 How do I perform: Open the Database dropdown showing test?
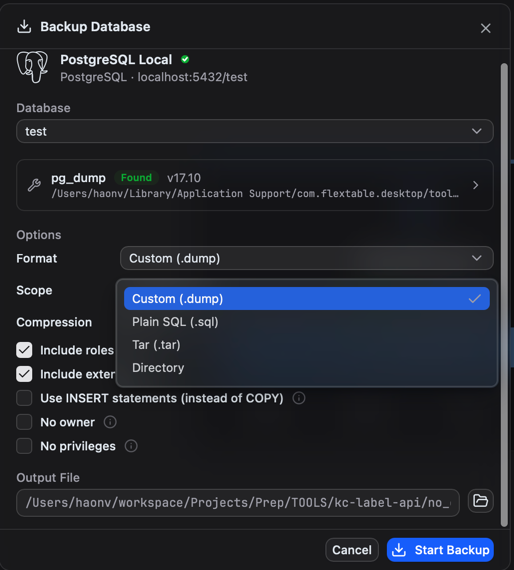tap(255, 131)
